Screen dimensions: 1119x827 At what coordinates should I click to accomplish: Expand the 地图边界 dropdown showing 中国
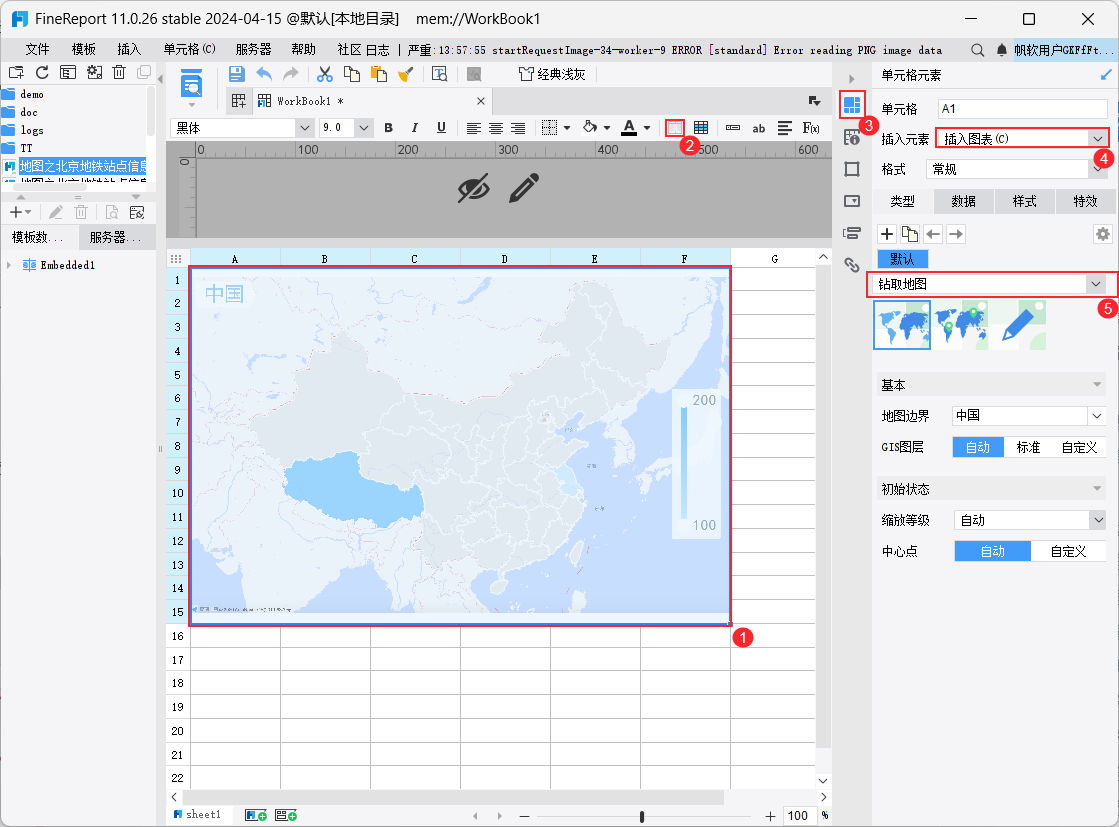click(1096, 415)
